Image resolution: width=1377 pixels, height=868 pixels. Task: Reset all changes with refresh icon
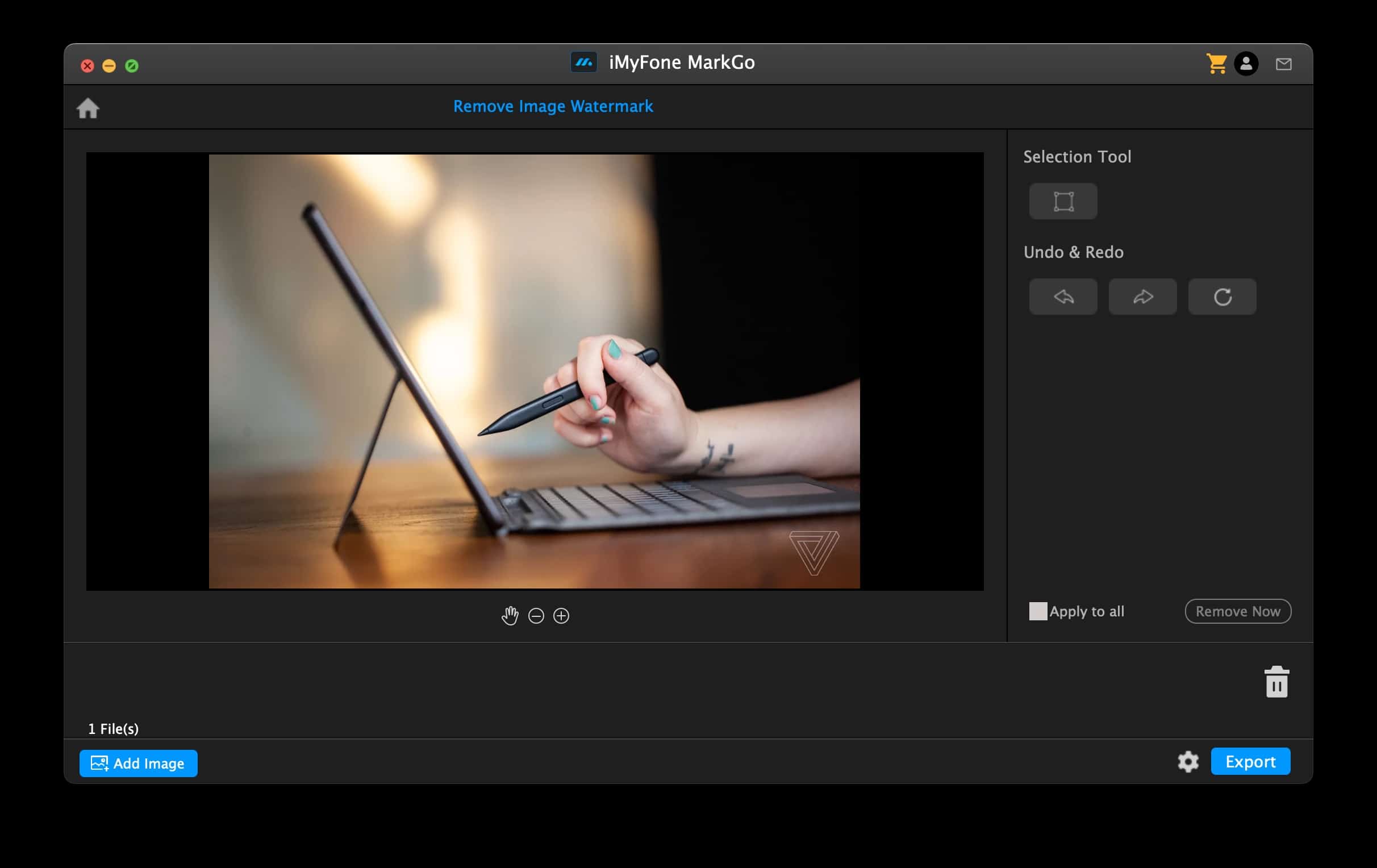pos(1222,297)
